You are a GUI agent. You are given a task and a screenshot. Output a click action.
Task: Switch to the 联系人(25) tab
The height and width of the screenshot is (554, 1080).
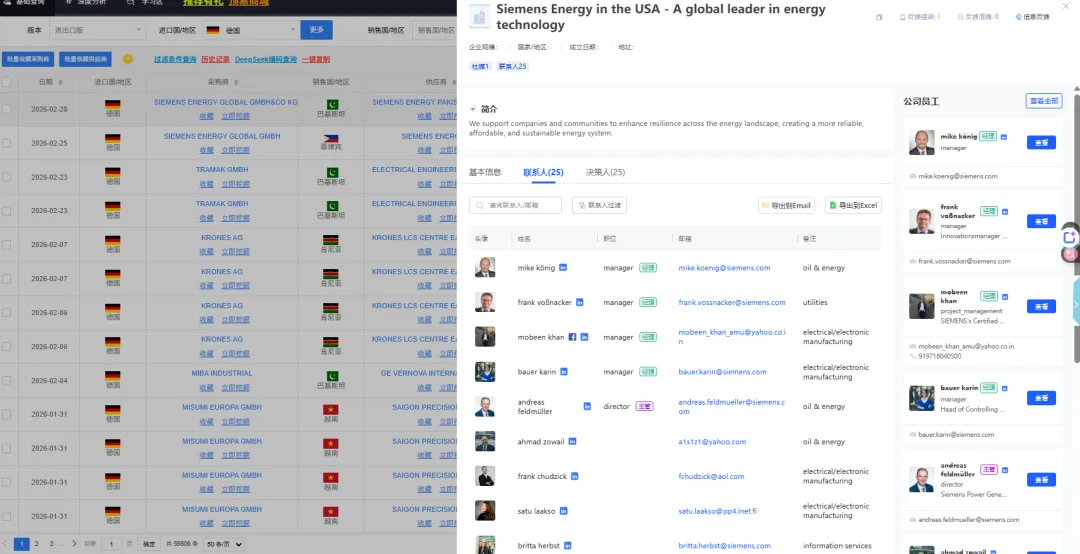point(543,172)
